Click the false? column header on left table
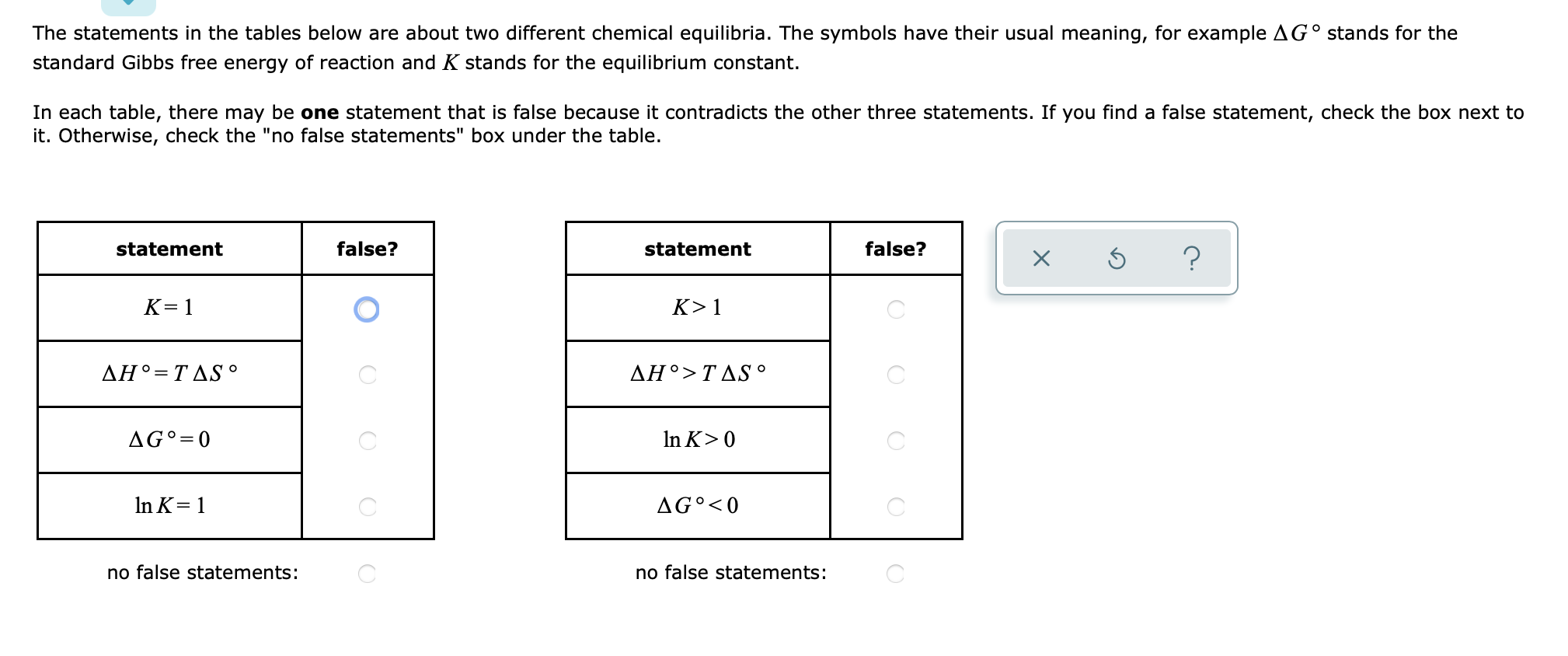 pyautogui.click(x=367, y=249)
